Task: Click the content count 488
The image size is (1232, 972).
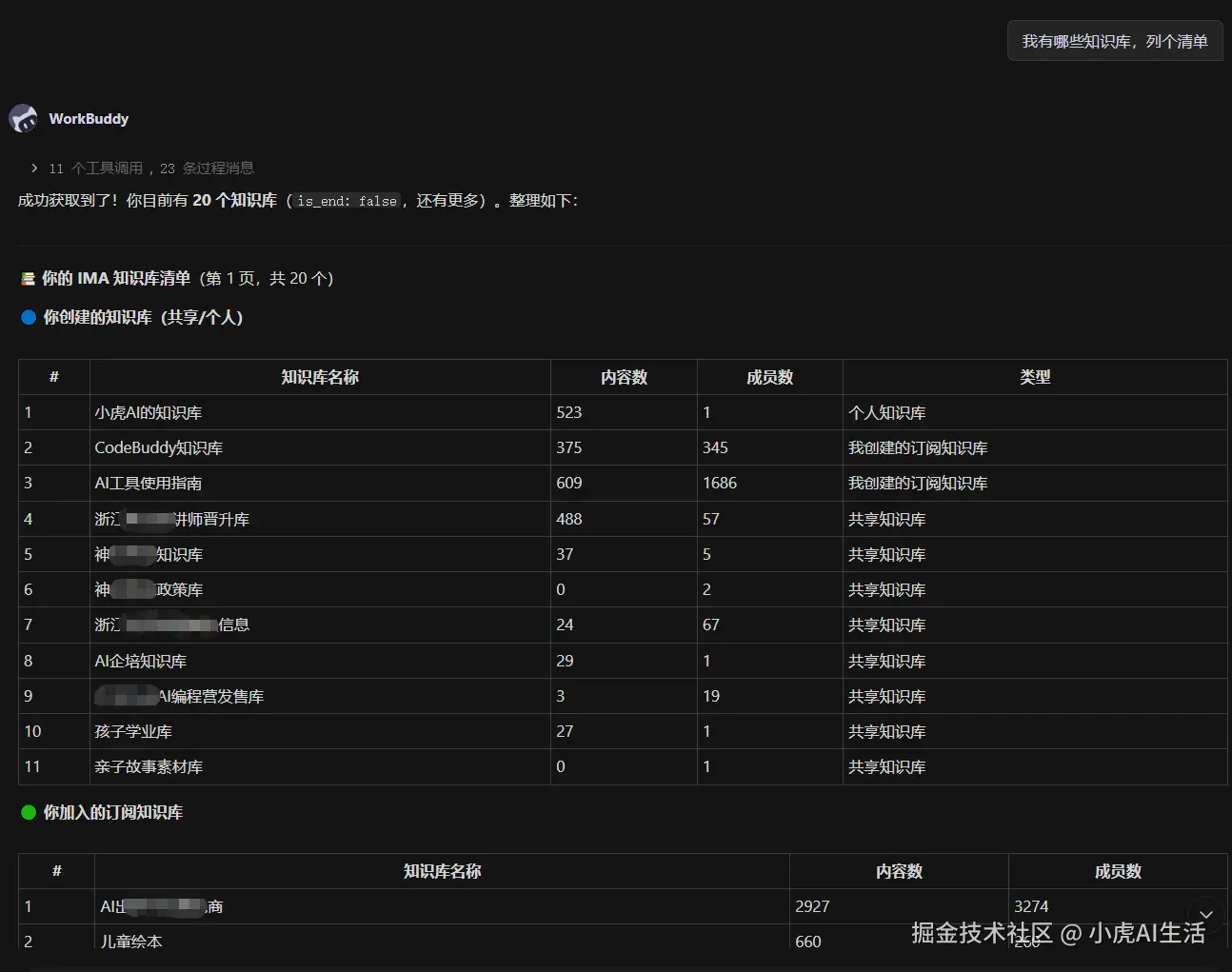Action: pyautogui.click(x=569, y=520)
